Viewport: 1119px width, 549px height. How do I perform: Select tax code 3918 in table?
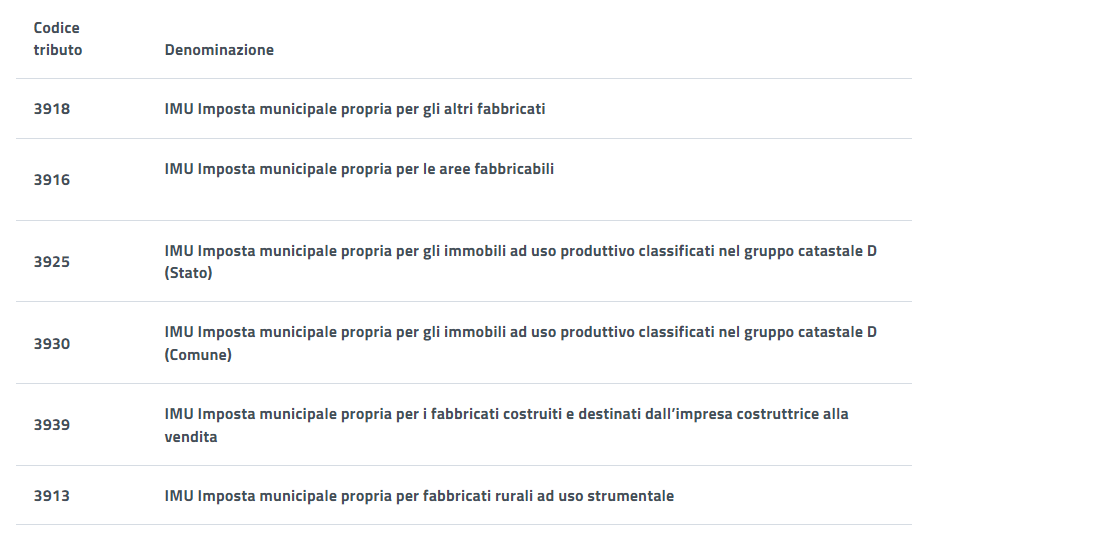(52, 109)
